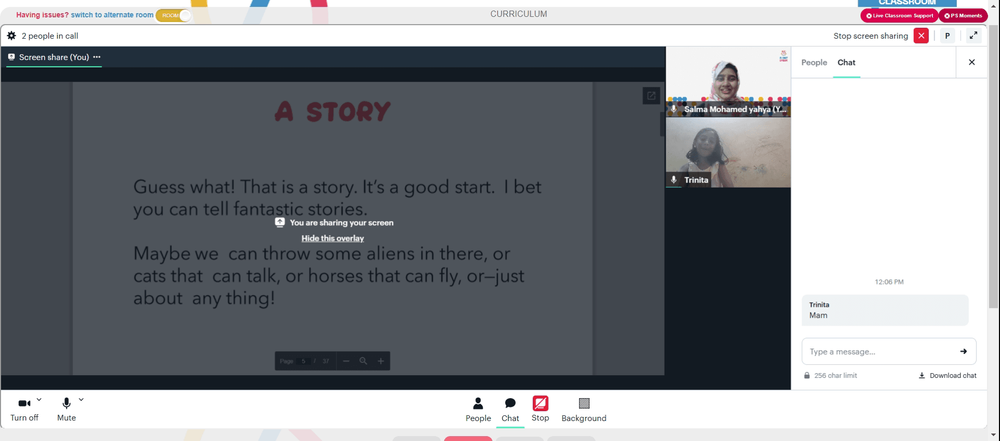
Task: Send chat message with arrow icon
Action: 963,351
